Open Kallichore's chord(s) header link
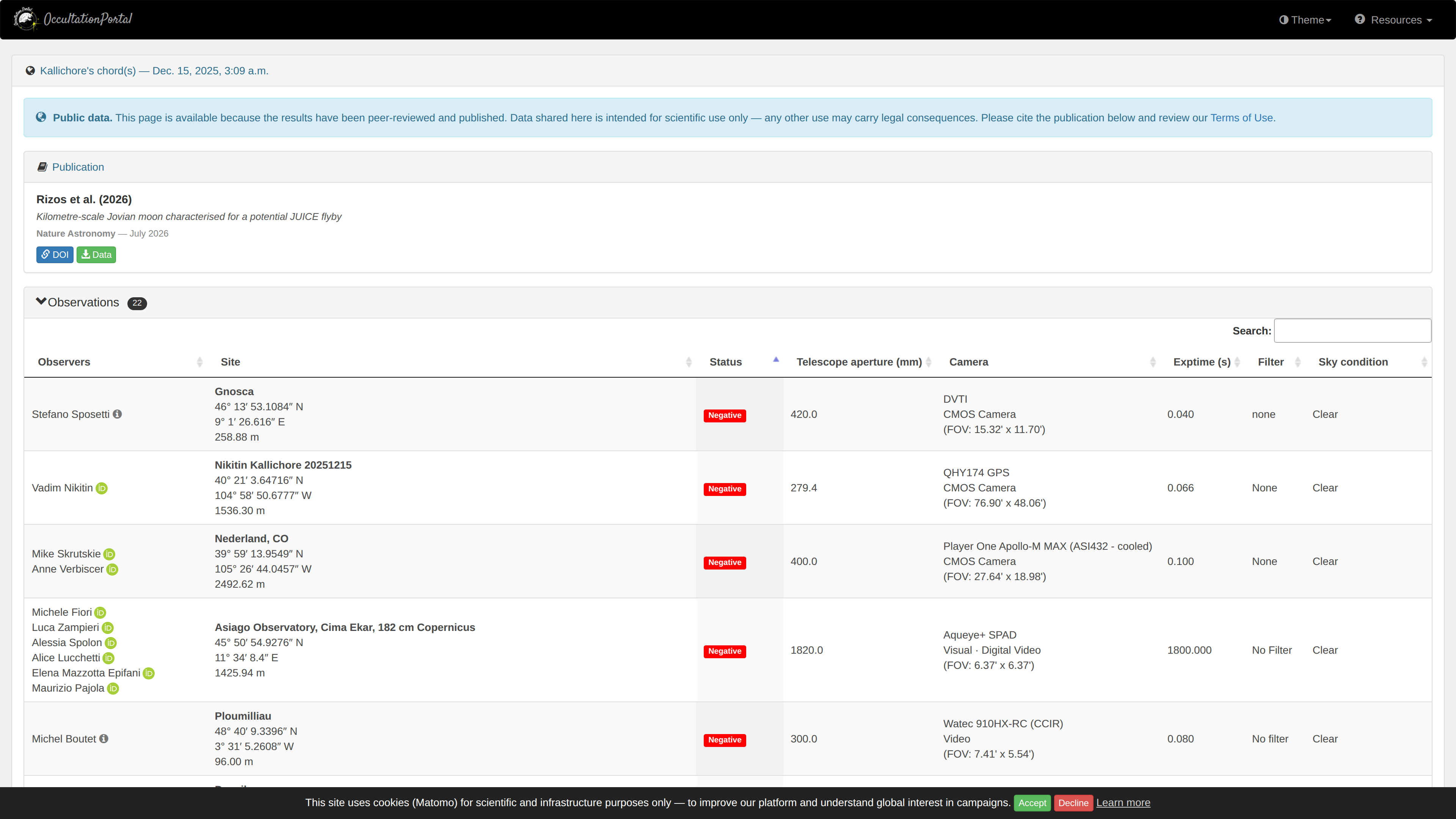 click(154, 71)
